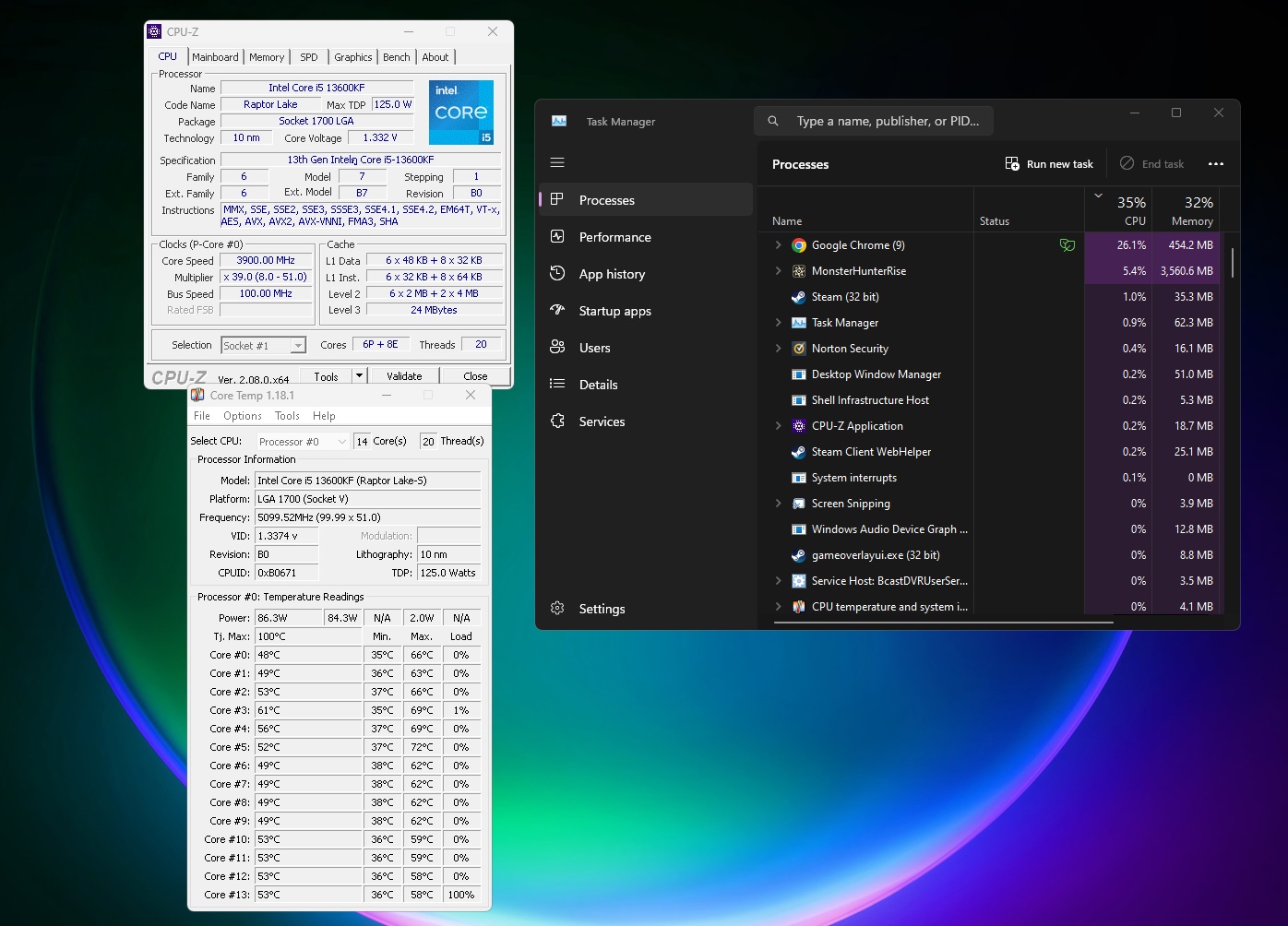This screenshot has height=926, width=1288.
Task: Expand the Service Host: BcastDVRUserSer row
Action: click(x=778, y=581)
